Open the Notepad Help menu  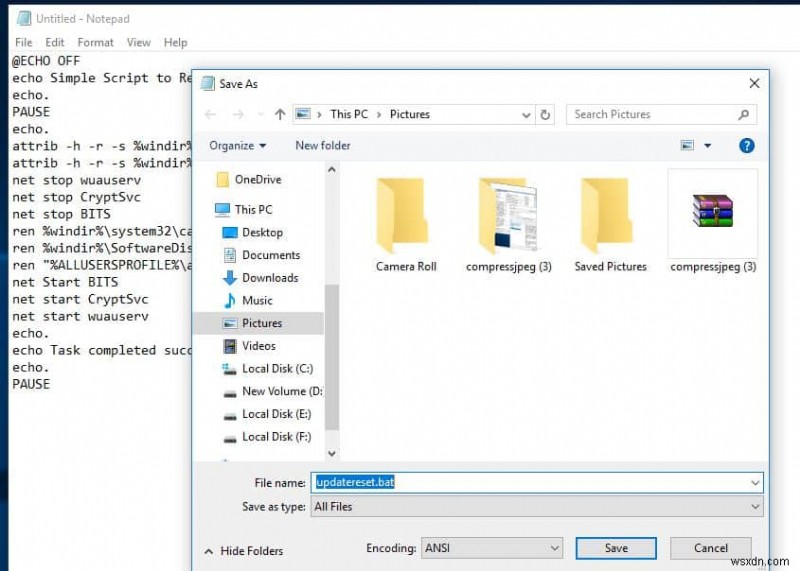coord(176,42)
